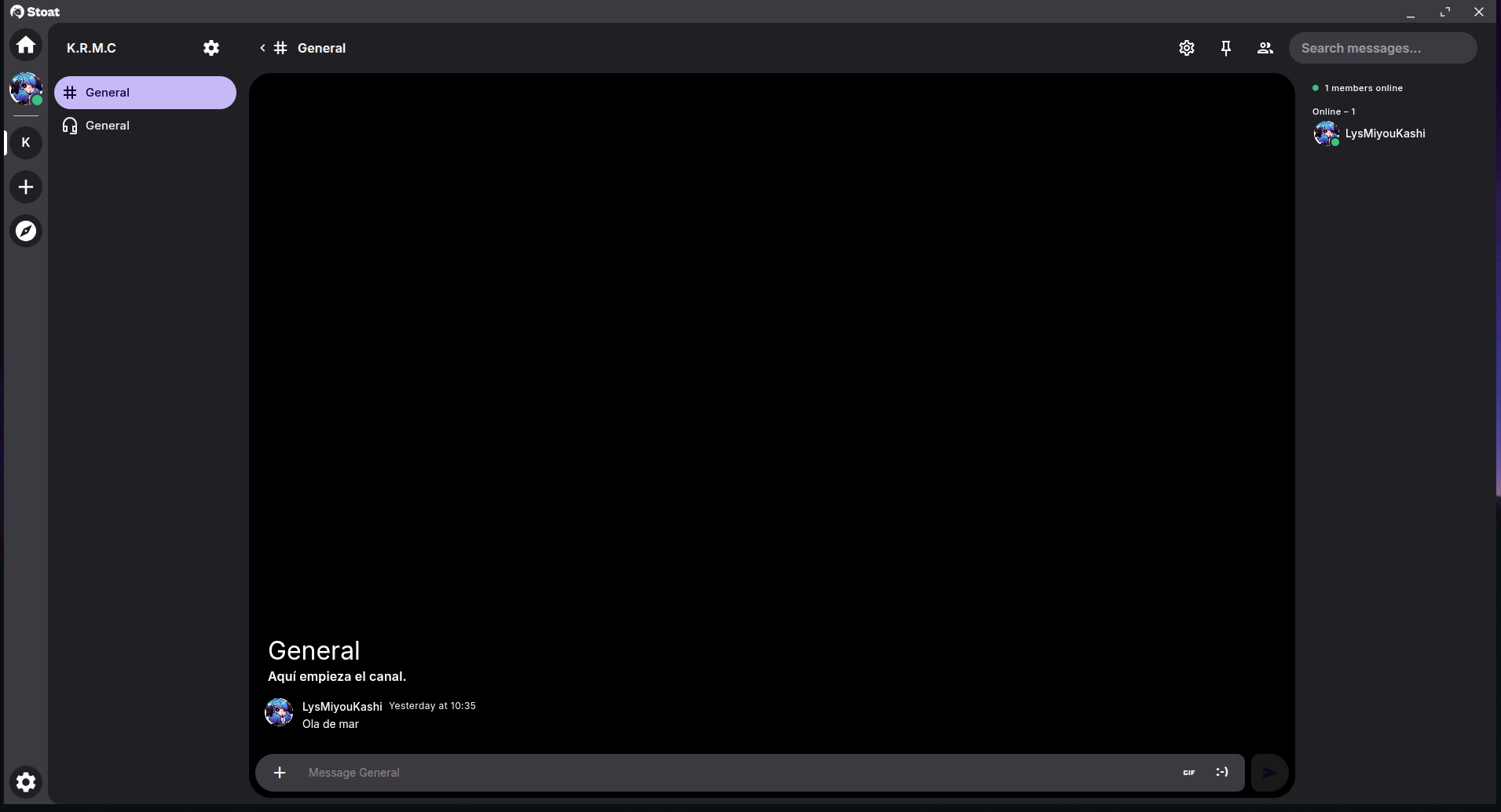1501x812 pixels.
Task: Join the General voice channel
Action: (108, 126)
